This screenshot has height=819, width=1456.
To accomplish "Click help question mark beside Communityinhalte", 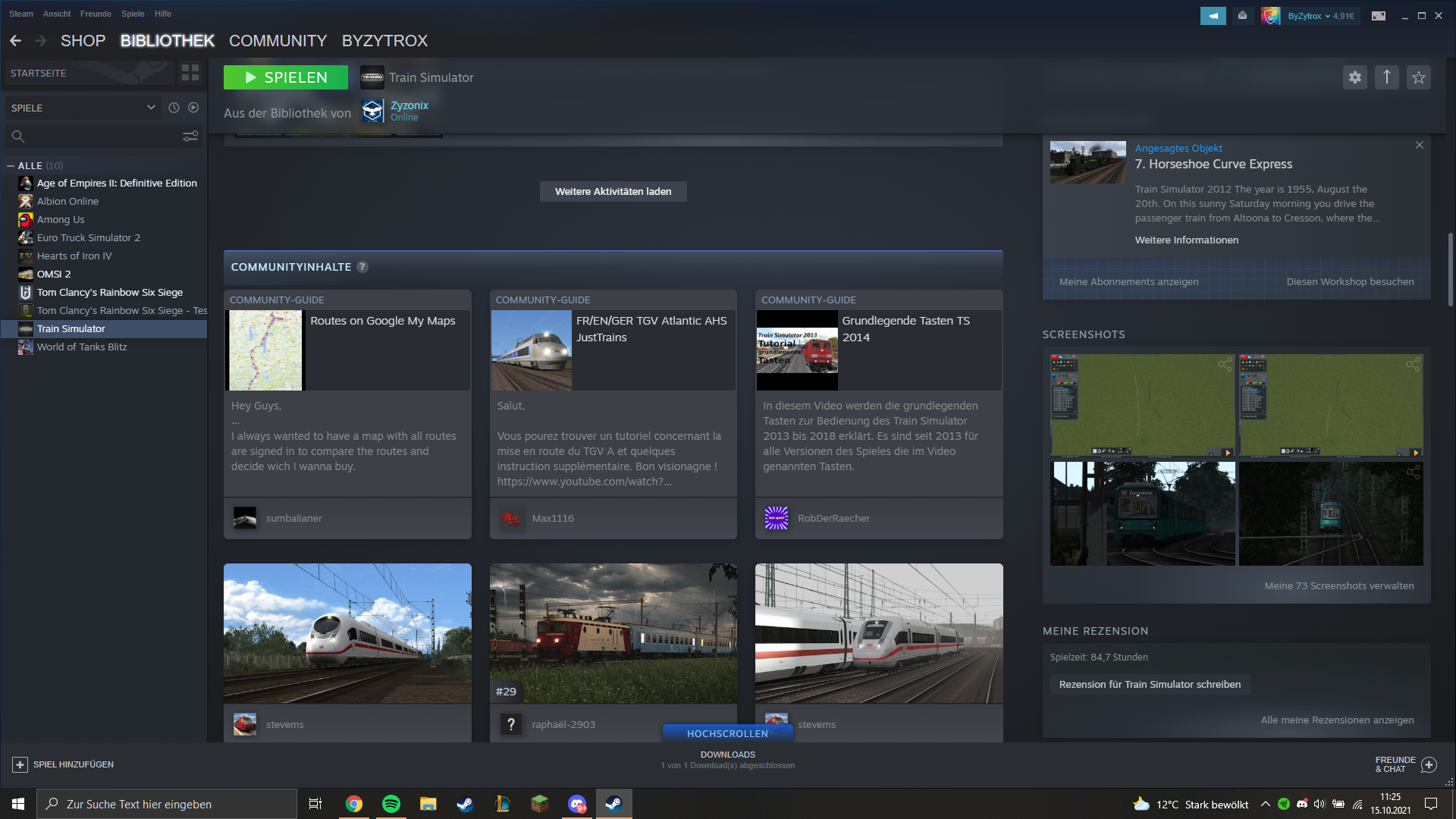I will (x=362, y=267).
